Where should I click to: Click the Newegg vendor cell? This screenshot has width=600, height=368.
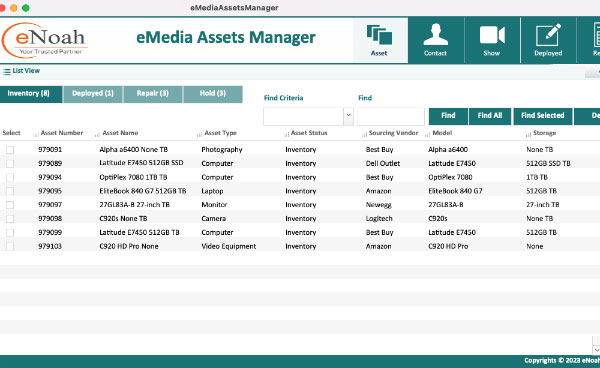click(x=378, y=205)
